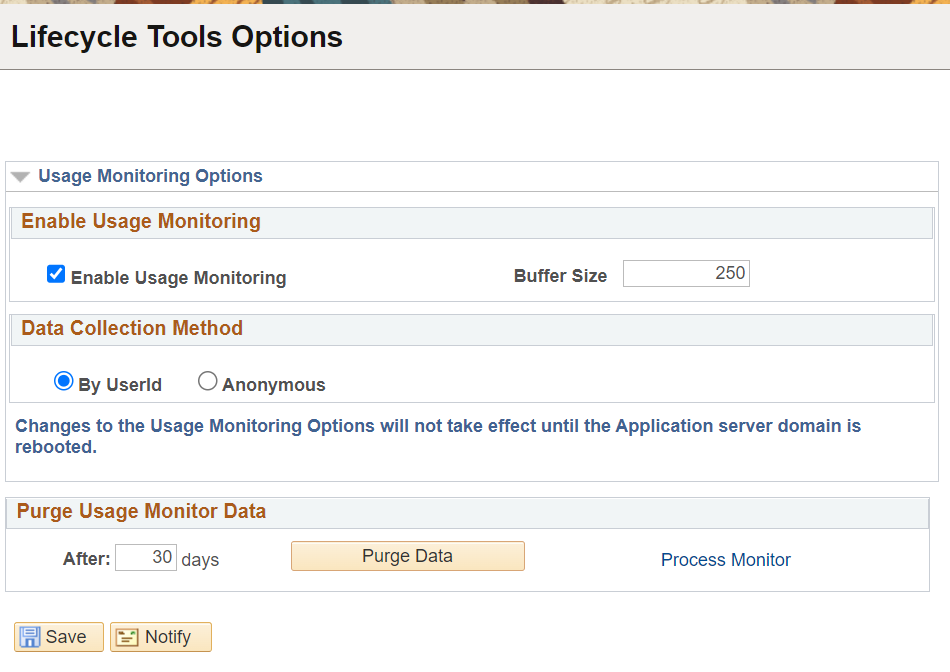
Task: Click the Data Collection Method section header
Action: tap(132, 328)
